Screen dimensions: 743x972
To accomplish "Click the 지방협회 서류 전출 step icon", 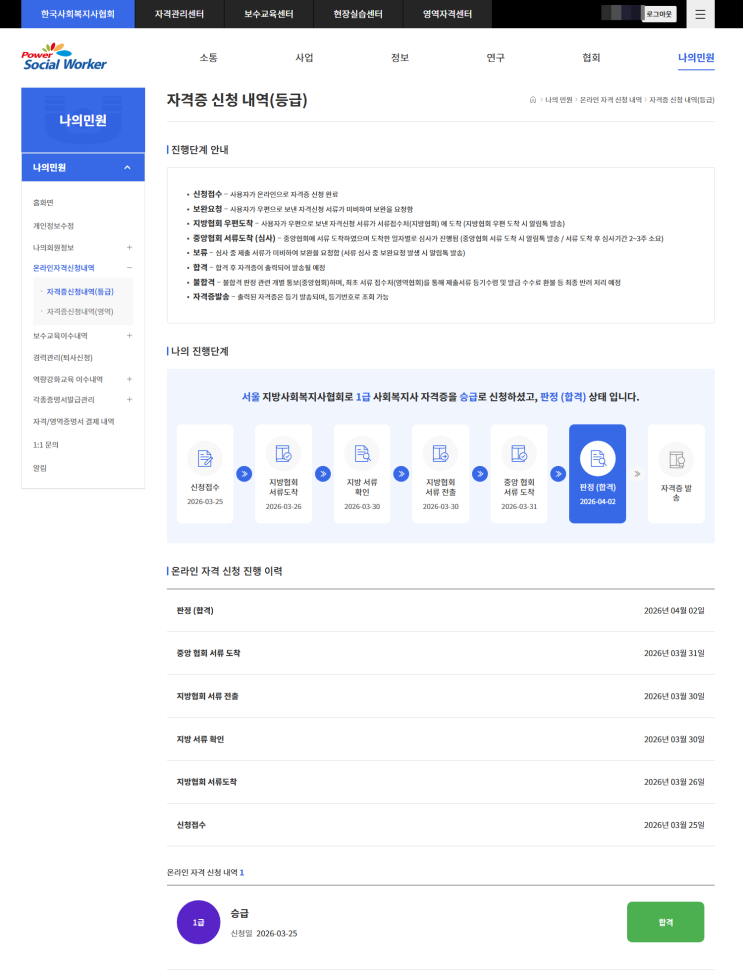I will pyautogui.click(x=441, y=454).
